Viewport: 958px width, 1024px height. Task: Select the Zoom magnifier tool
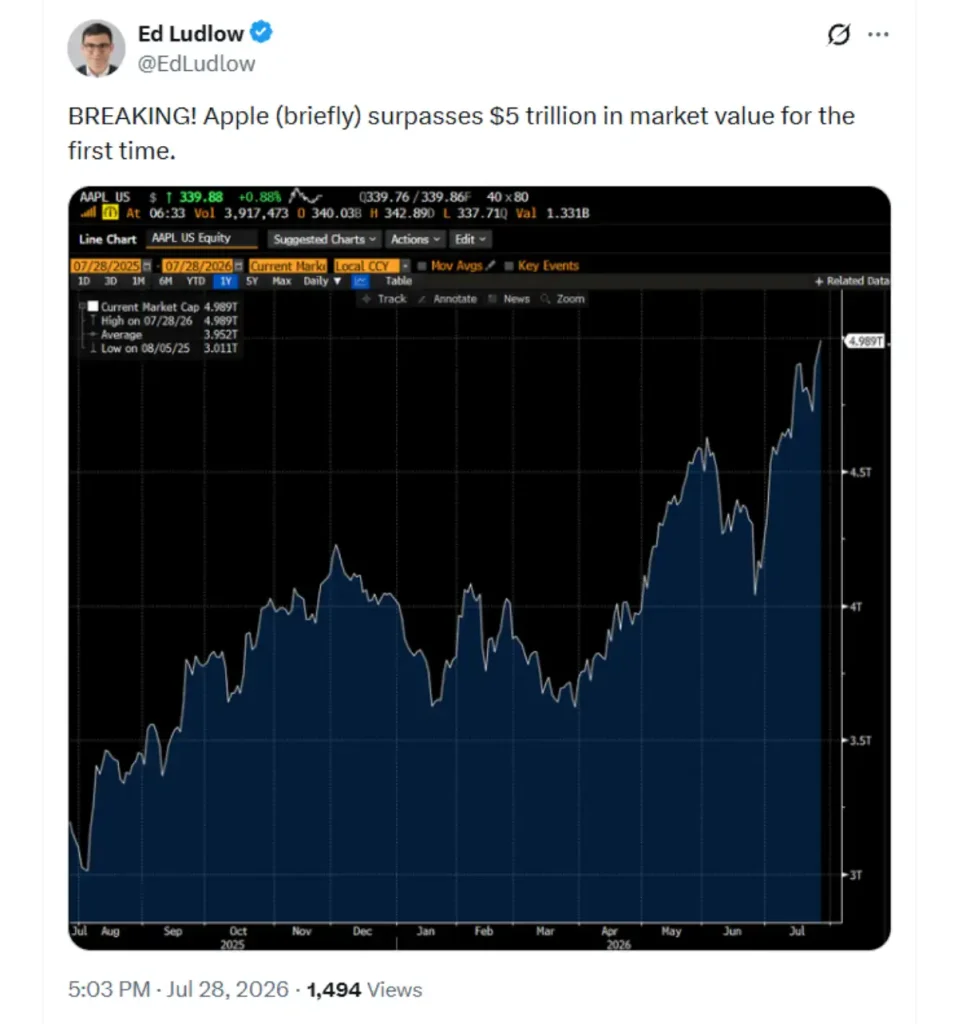[545, 299]
